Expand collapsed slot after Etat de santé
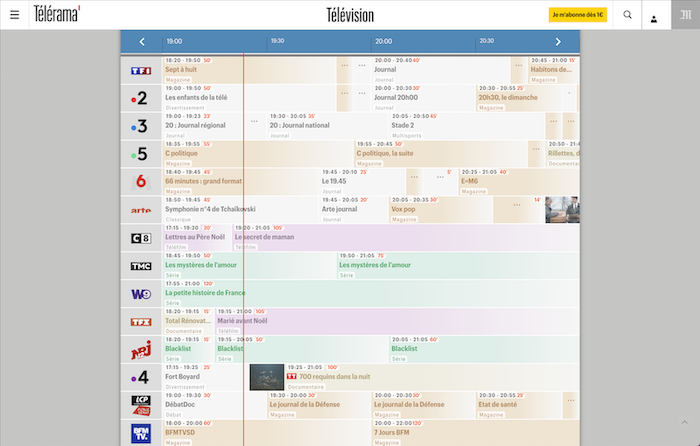This screenshot has width=700, height=446. click(571, 400)
